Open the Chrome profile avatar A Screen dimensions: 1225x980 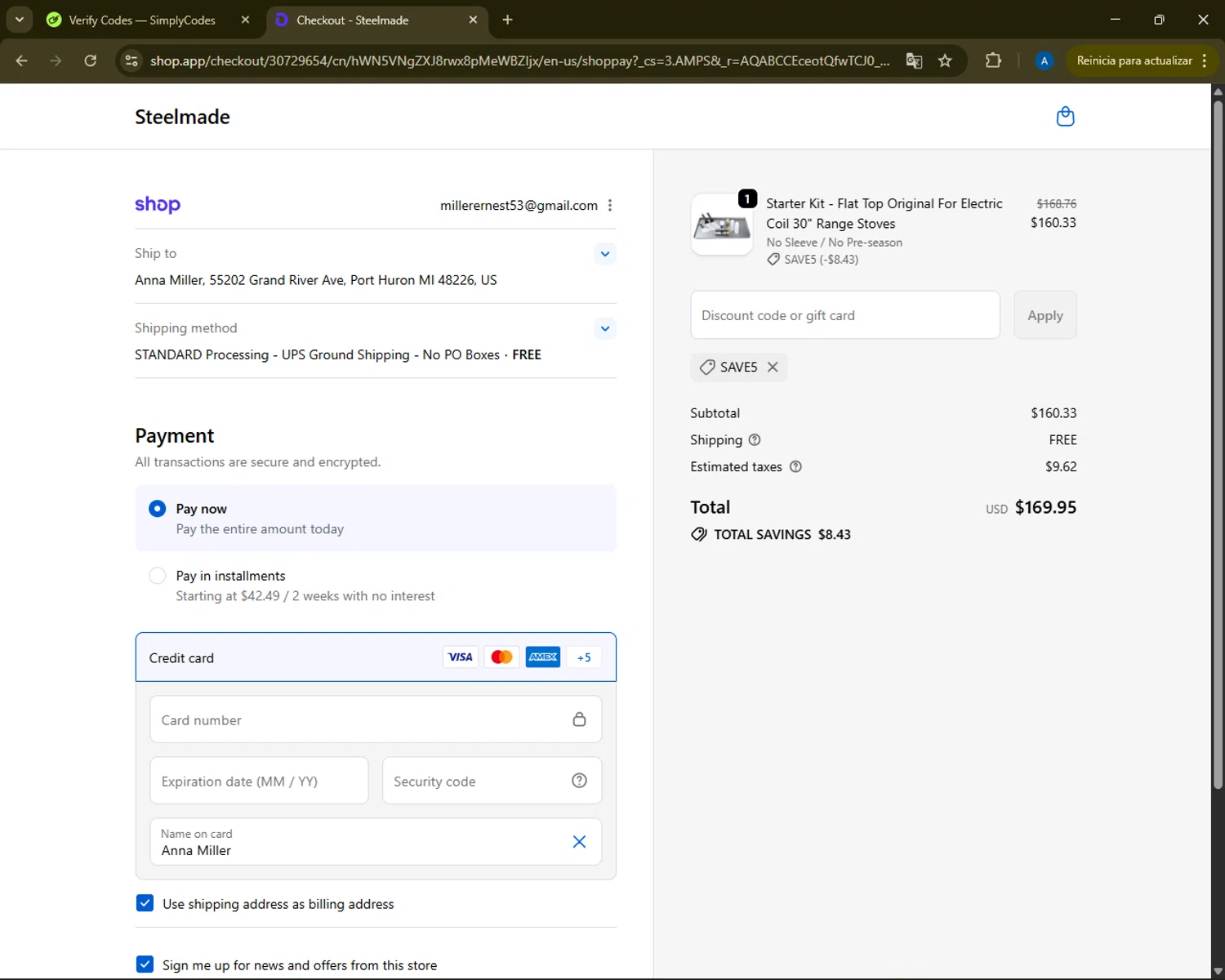click(1044, 60)
